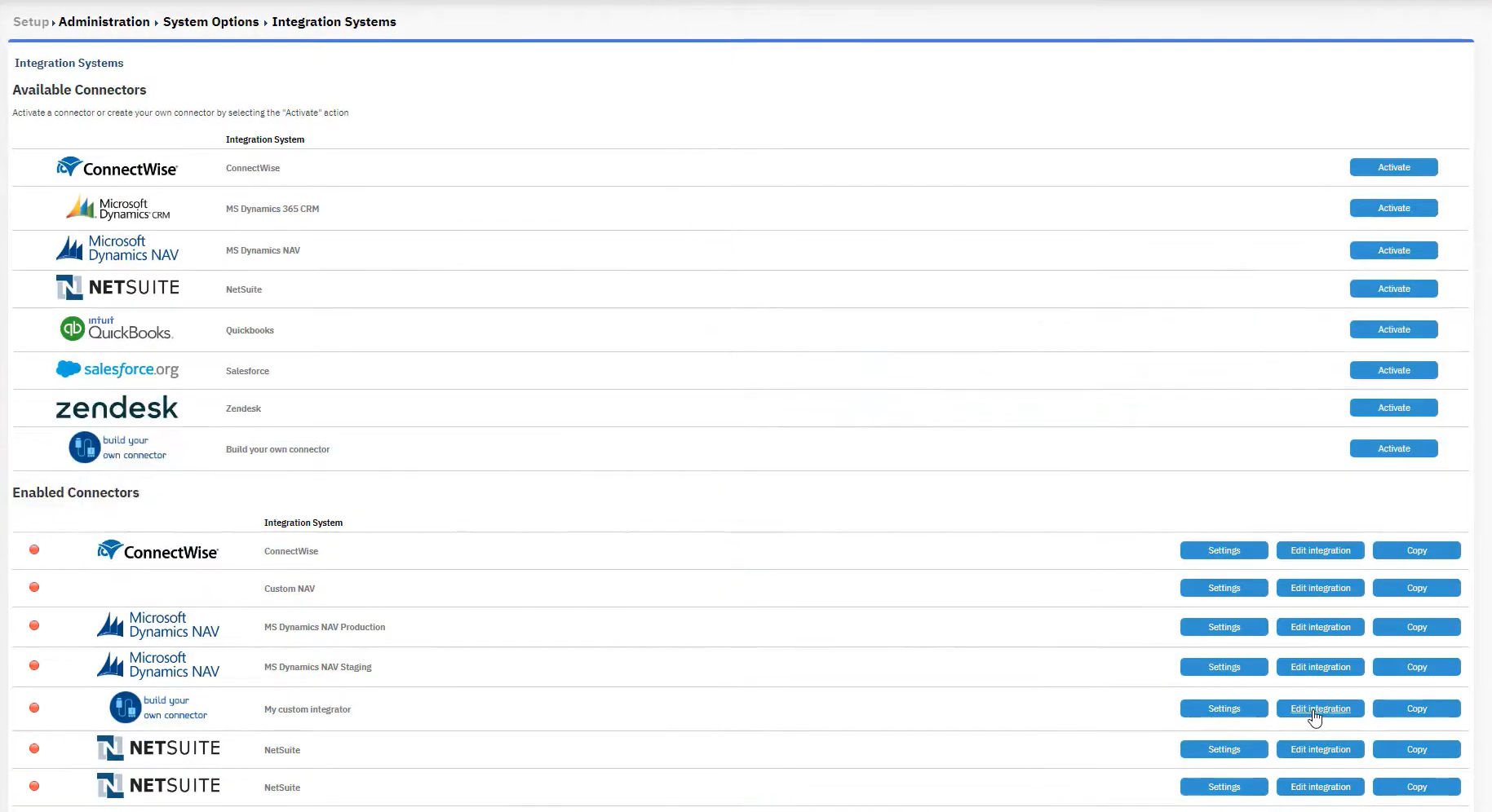Click the "MS Dynamics NAV Production" name text
This screenshot has height=812, width=1492.
coord(325,627)
